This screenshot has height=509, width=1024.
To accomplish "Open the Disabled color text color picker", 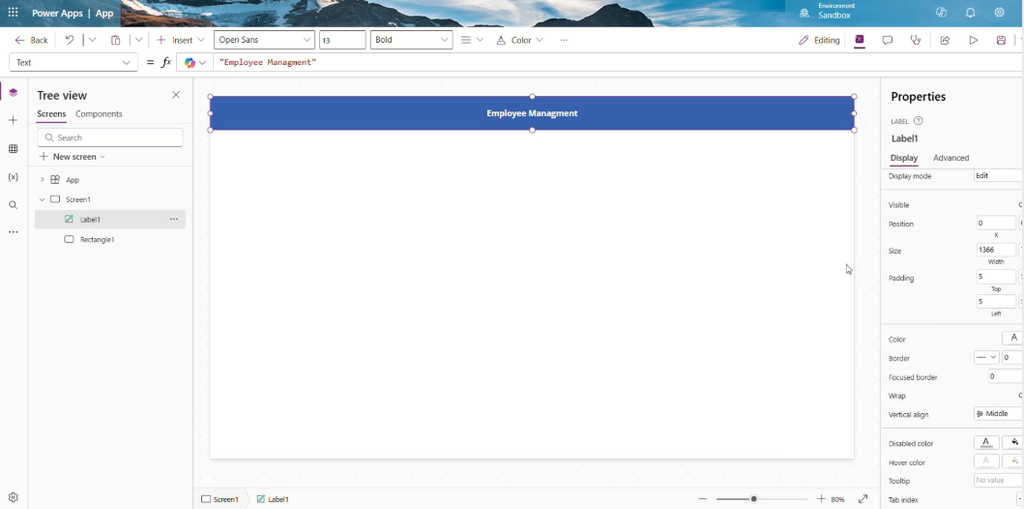I will (x=986, y=443).
